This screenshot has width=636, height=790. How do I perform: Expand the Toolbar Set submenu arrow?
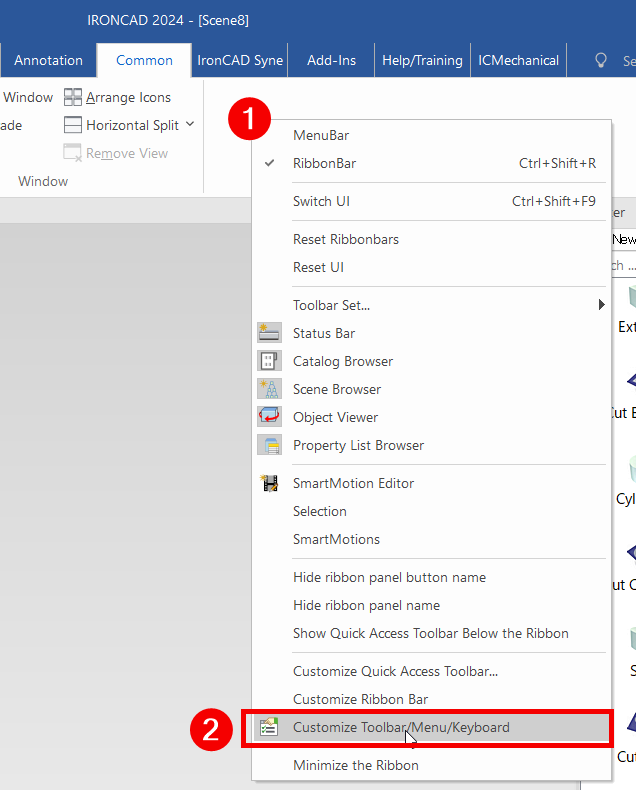tap(601, 305)
